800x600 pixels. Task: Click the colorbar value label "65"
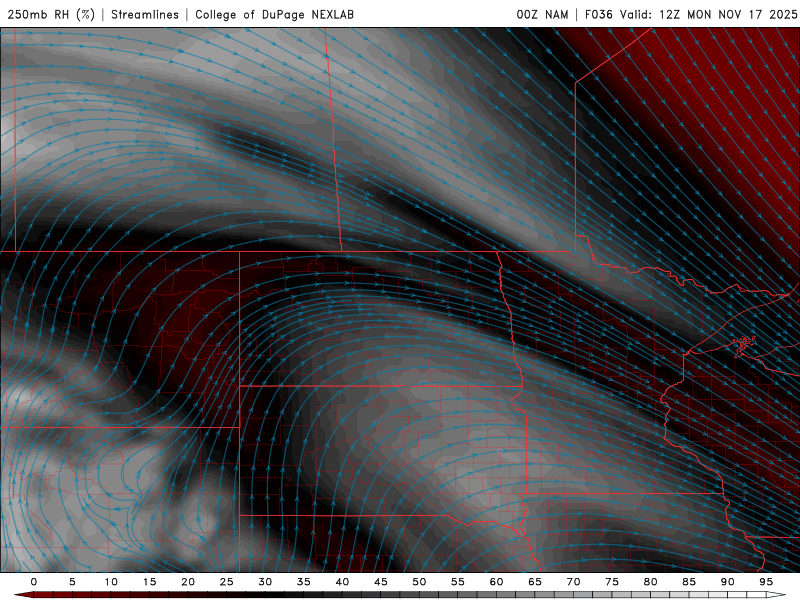point(535,582)
